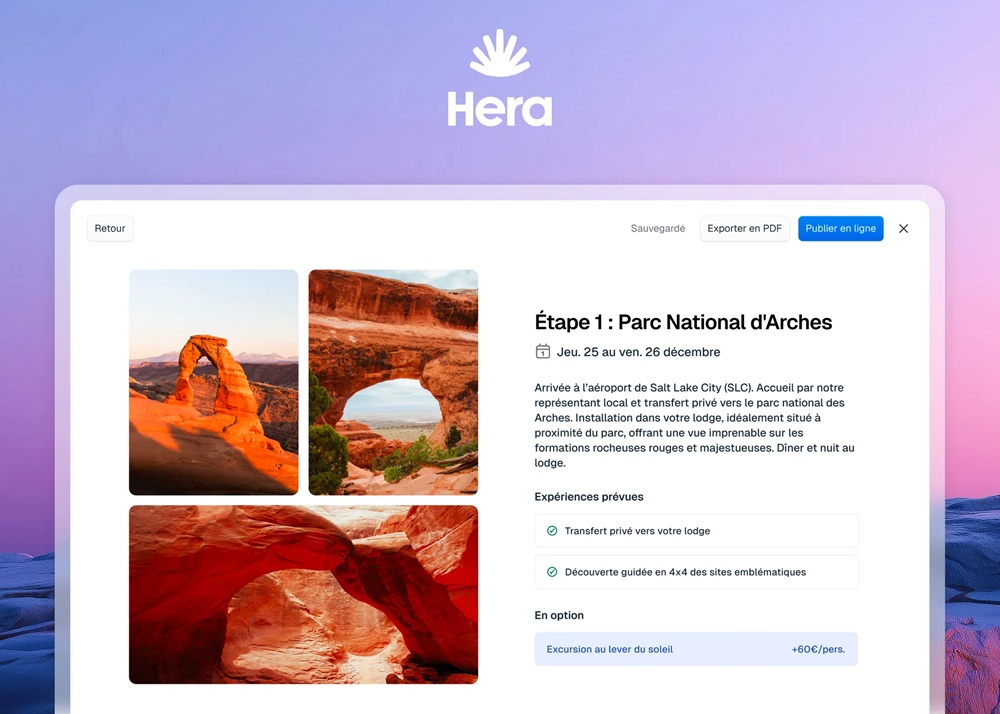Toggle check icon for Découverte guidée en 4x4
This screenshot has width=1000, height=714.
coord(552,572)
